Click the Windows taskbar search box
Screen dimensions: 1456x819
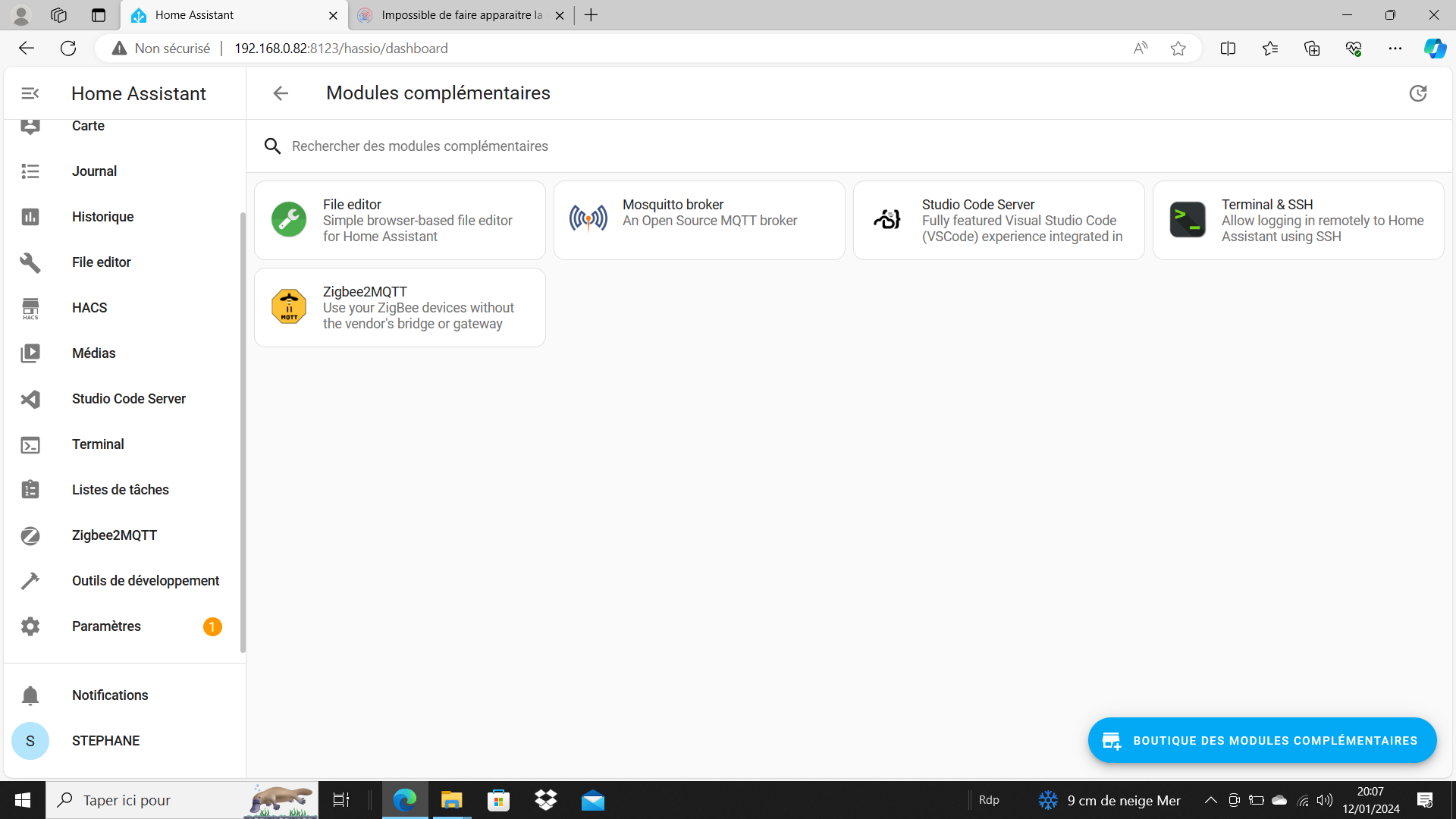tap(182, 800)
